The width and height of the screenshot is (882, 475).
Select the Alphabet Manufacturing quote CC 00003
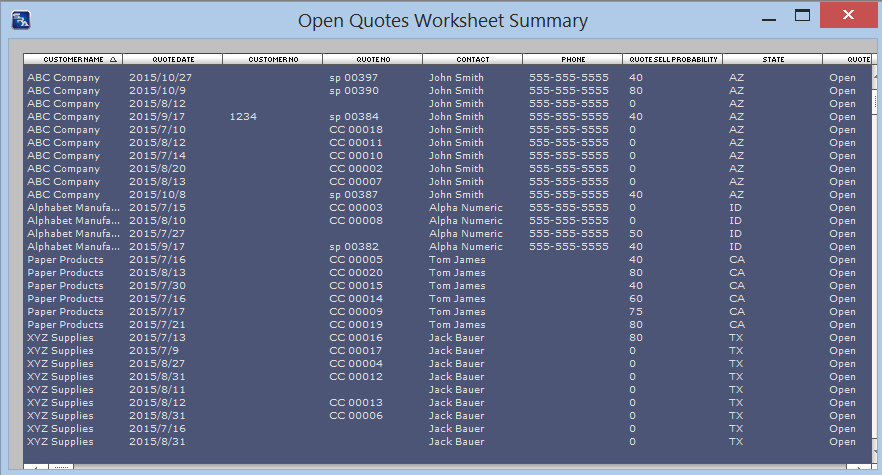pyautogui.click(x=355, y=208)
